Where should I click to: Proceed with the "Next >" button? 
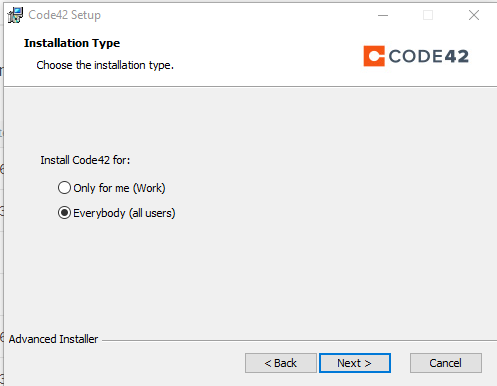355,363
